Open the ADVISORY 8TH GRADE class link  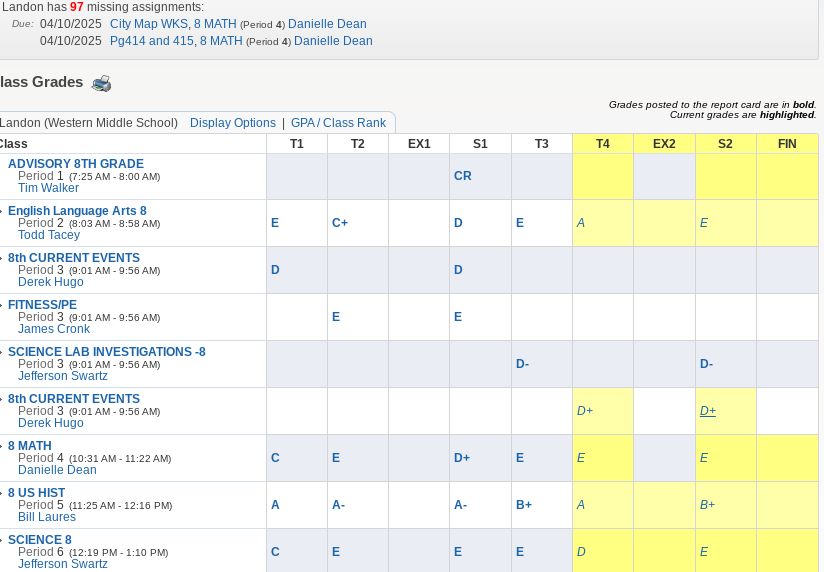point(75,164)
